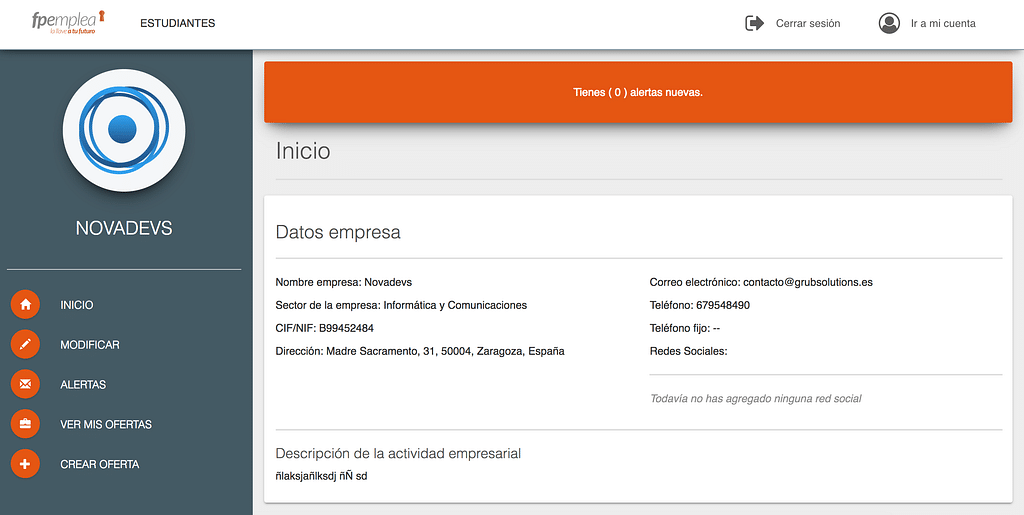The image size is (1024, 515).
Task: Select the Cerrar sesión text link
Action: click(x=807, y=23)
